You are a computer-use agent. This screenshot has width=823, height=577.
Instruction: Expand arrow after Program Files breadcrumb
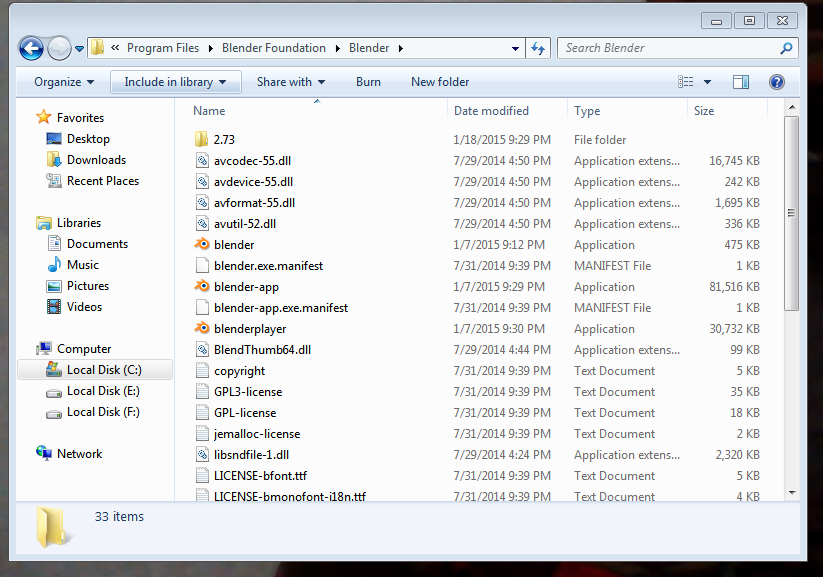(211, 48)
